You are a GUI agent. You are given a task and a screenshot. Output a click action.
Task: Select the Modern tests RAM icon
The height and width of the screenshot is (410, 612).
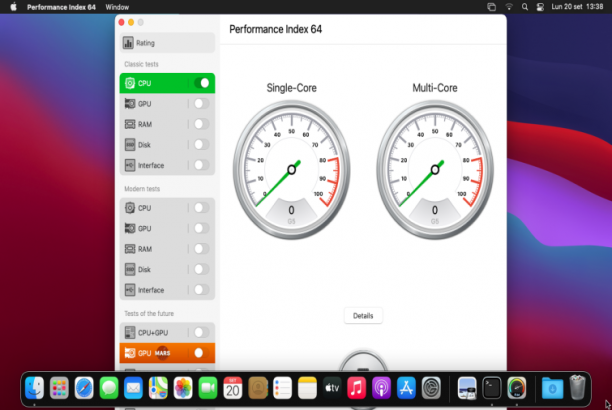[x=130, y=249]
